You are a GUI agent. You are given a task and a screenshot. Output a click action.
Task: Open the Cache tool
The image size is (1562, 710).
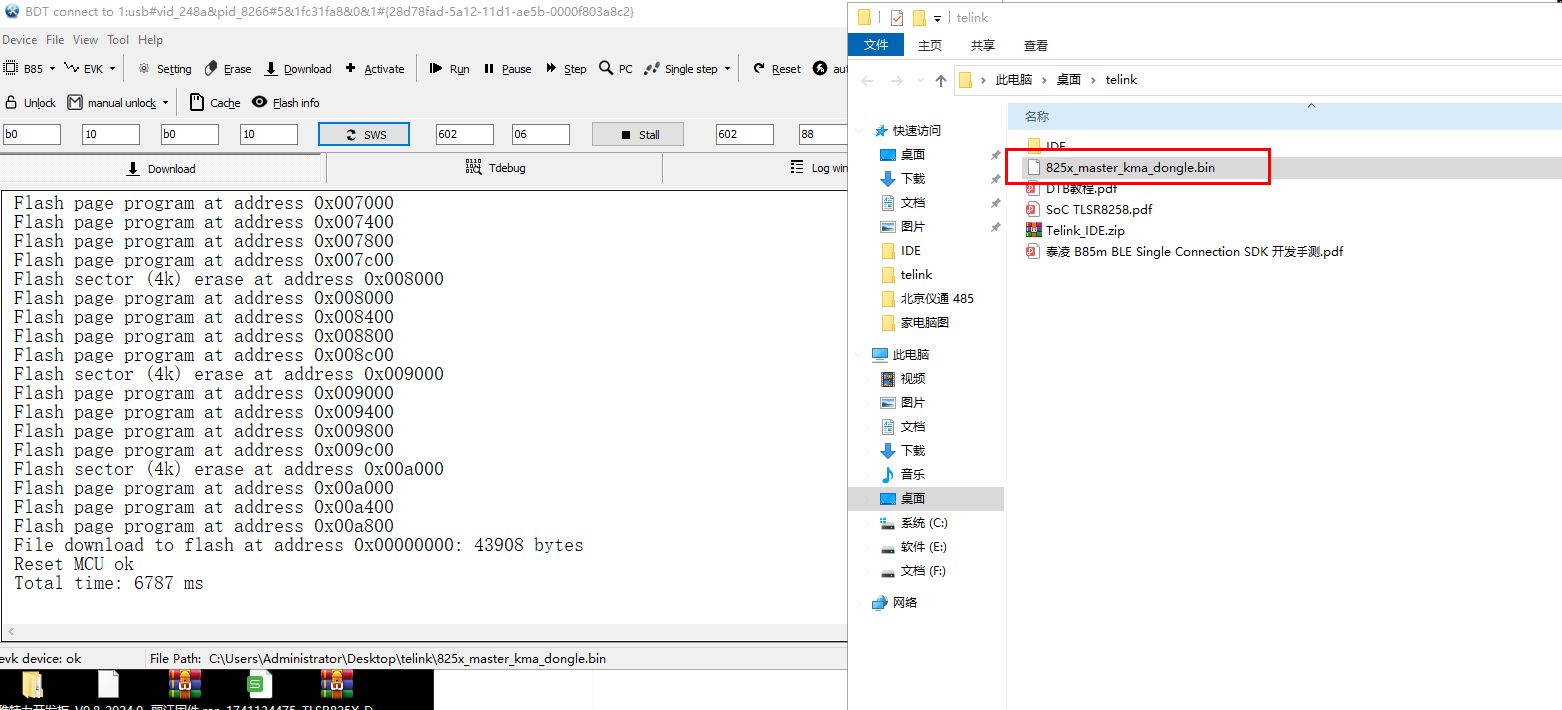tap(215, 103)
